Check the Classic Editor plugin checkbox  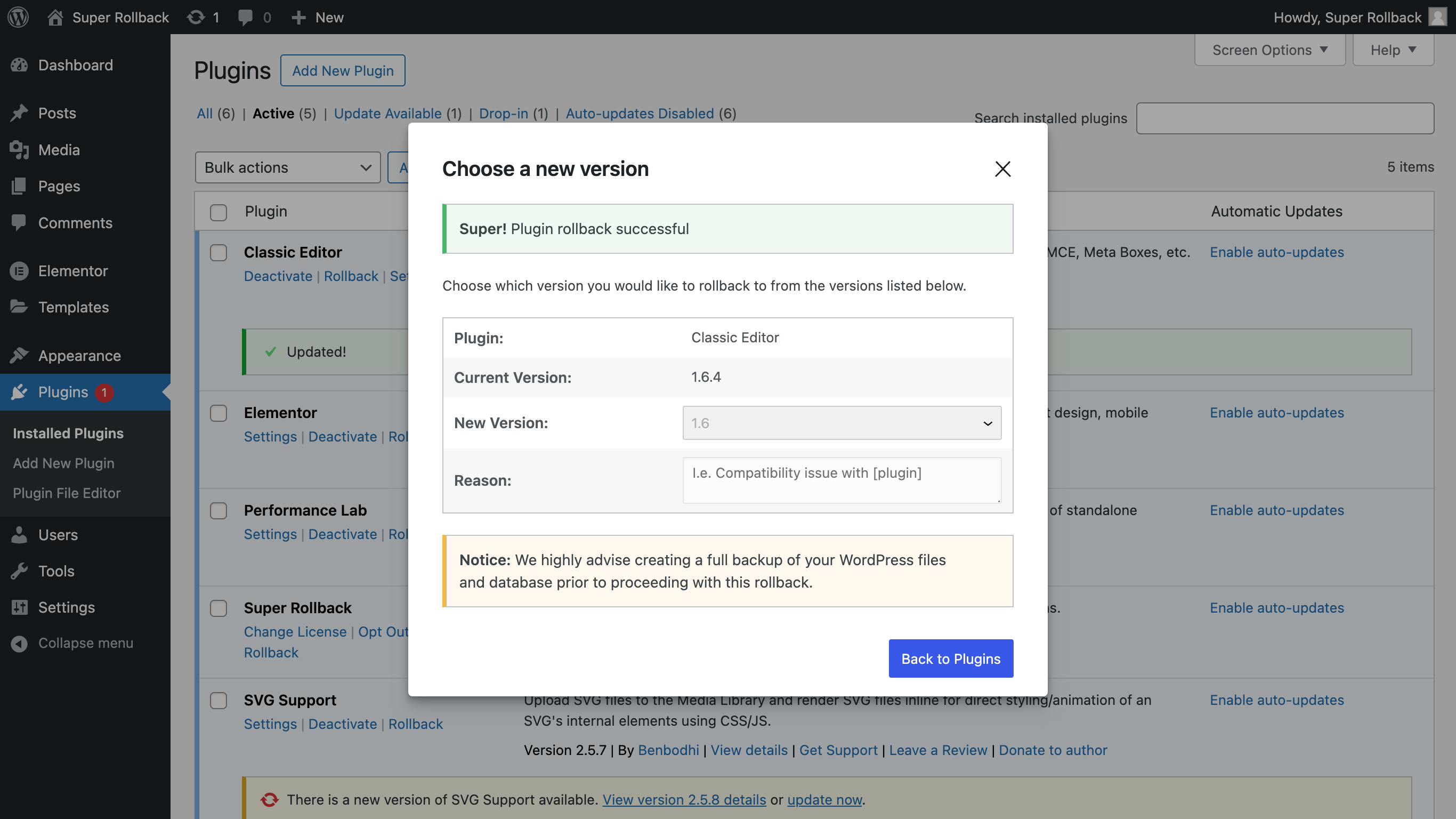pos(218,252)
